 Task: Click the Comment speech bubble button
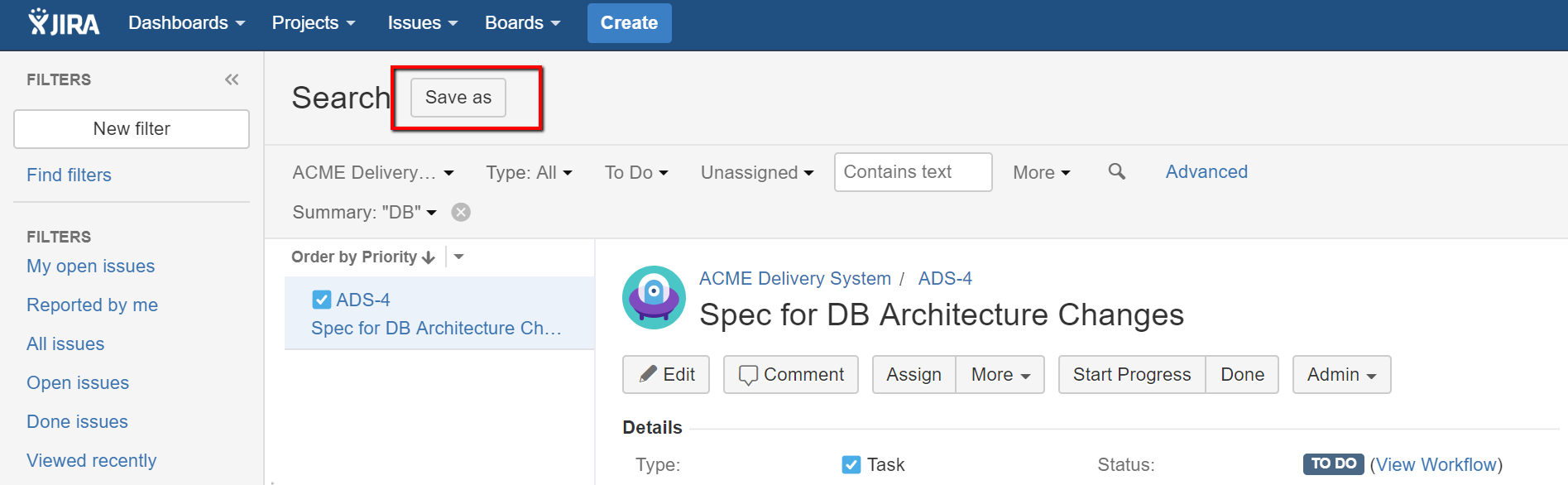(791, 374)
